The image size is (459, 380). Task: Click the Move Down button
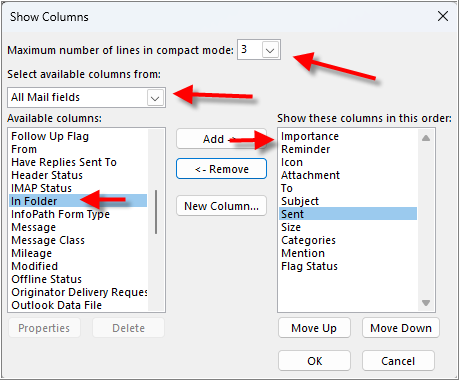point(401,328)
